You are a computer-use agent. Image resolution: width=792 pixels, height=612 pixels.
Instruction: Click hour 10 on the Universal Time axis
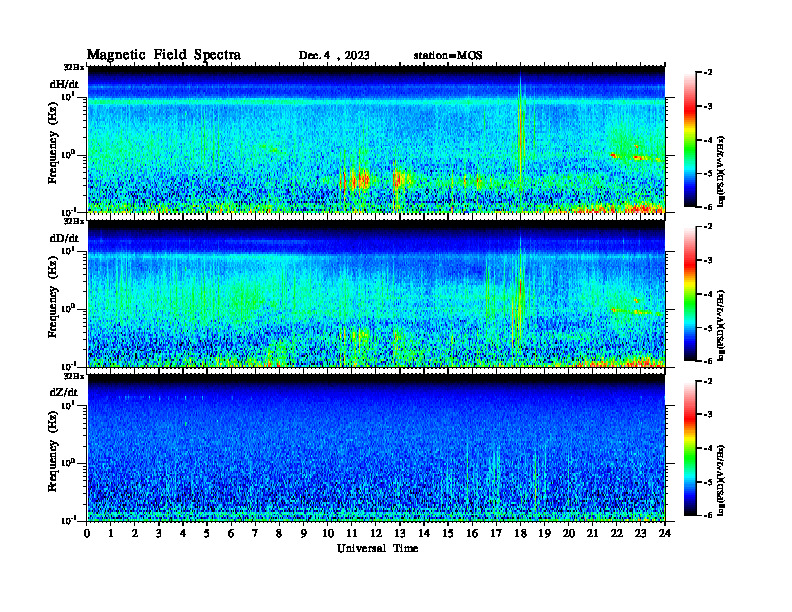(328, 533)
